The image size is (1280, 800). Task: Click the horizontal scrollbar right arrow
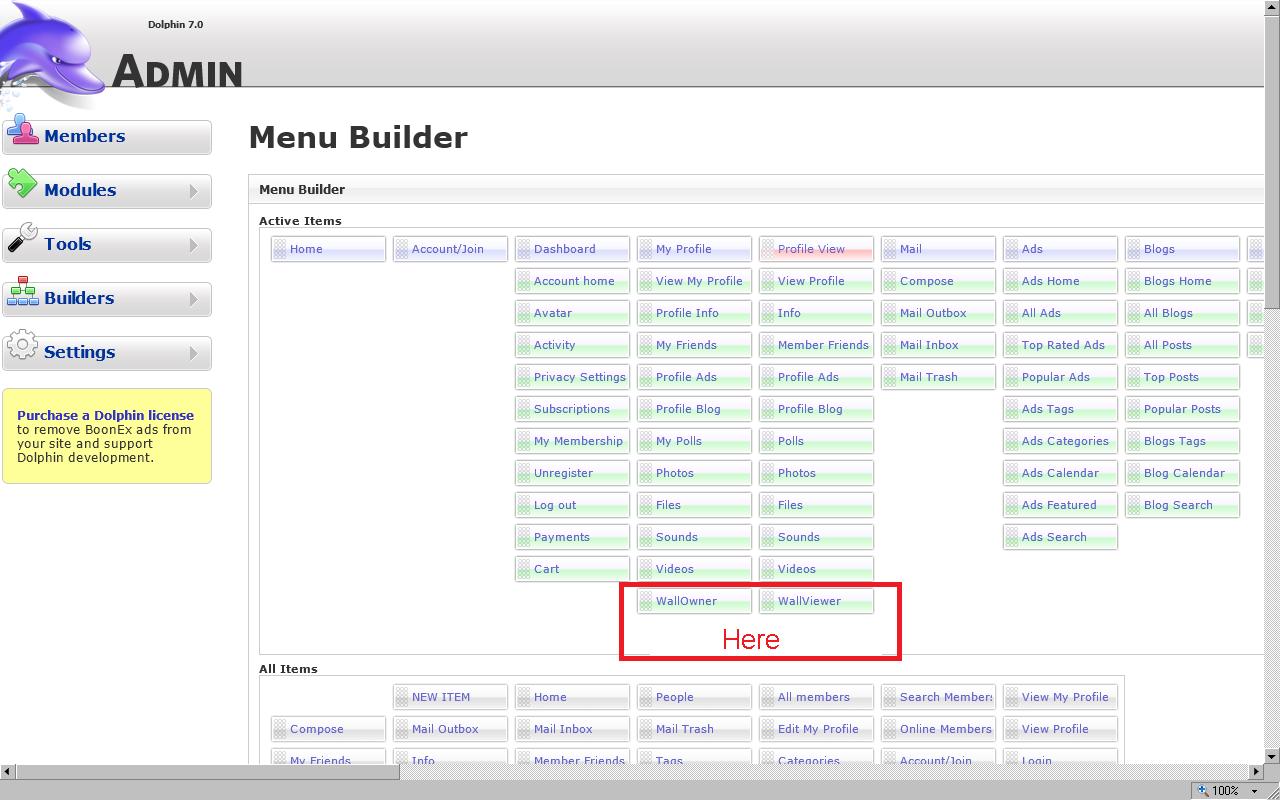[x=1257, y=771]
